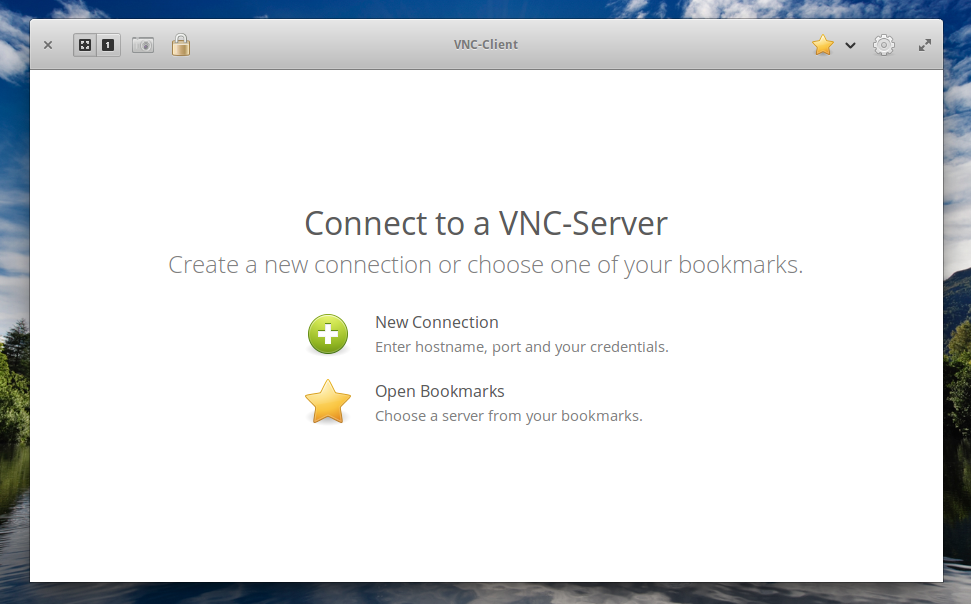Click the desktop wallpaper right of the window
The height and width of the screenshot is (604, 971).
957,300
